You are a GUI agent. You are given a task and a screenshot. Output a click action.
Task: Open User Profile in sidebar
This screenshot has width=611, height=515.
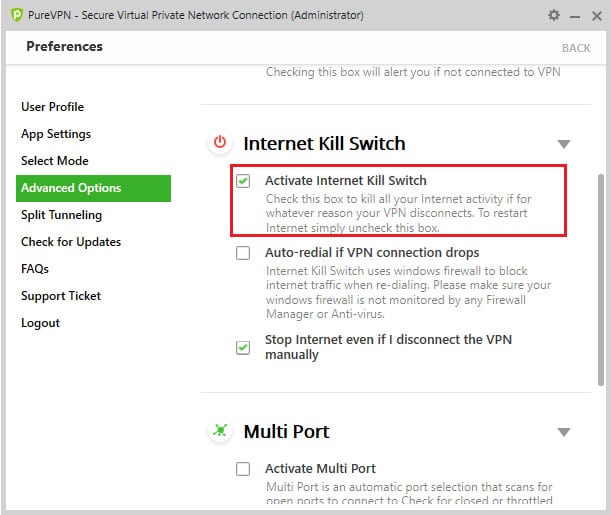coord(52,107)
